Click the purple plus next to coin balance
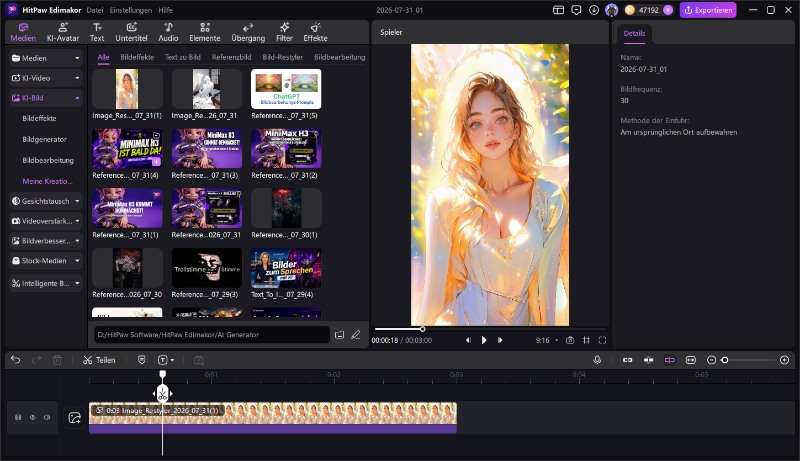The height and width of the screenshot is (461, 800). click(668, 10)
